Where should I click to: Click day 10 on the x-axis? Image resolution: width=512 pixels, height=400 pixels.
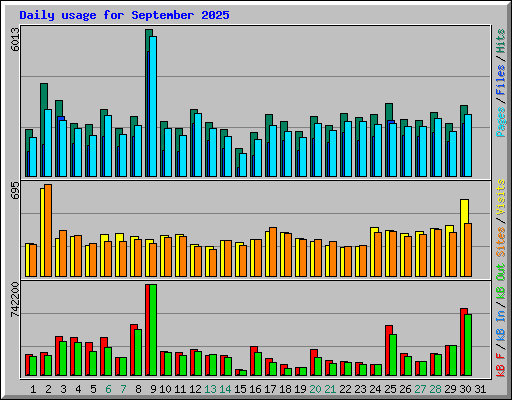tap(165, 389)
